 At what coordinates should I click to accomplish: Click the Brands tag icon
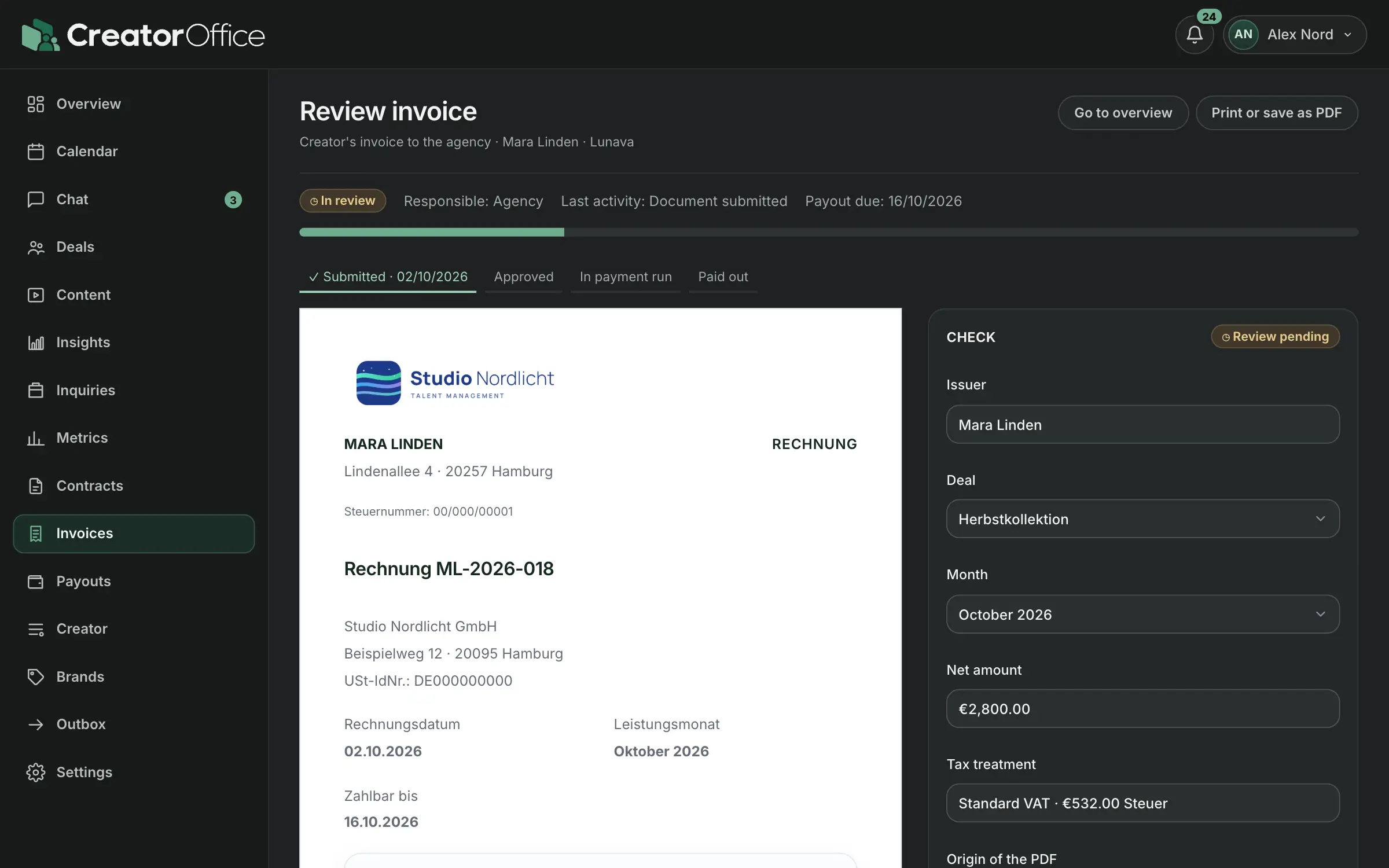(36, 677)
